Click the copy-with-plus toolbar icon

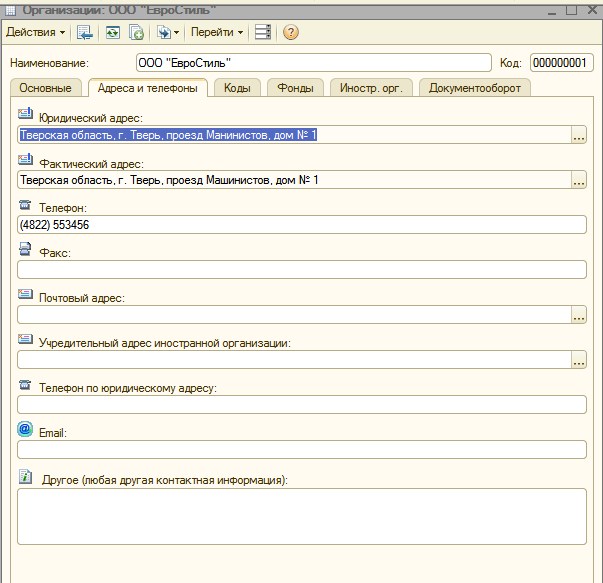136,32
